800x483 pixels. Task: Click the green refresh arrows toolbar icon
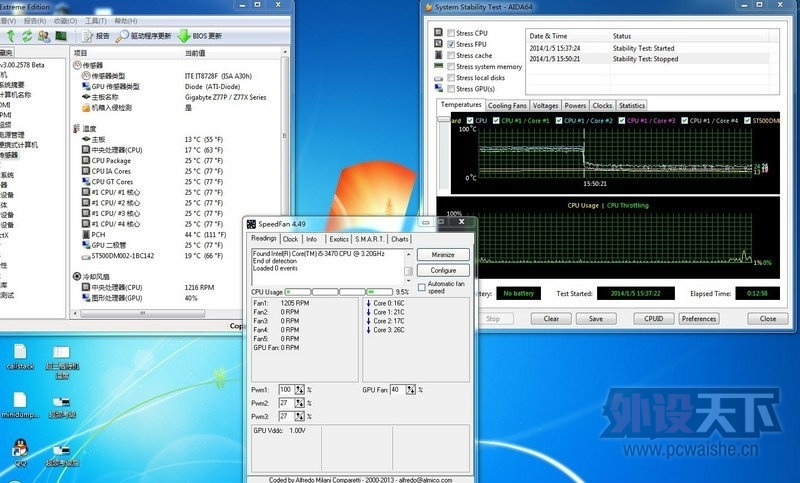[27, 36]
